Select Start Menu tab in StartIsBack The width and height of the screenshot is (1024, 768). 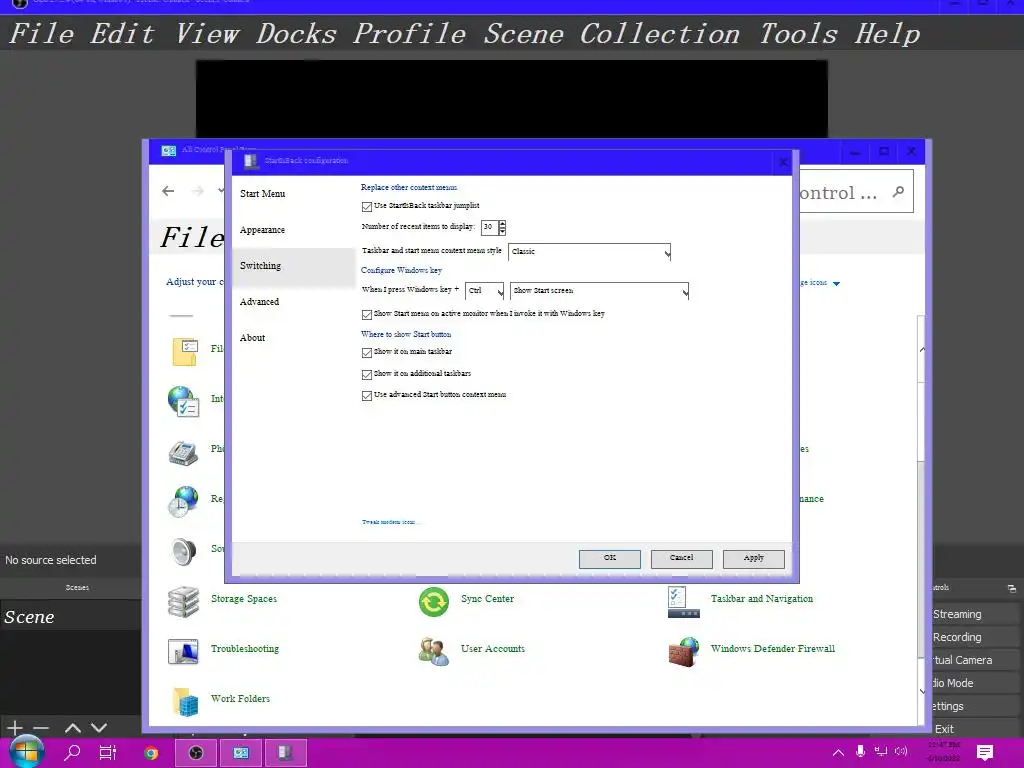294,194
